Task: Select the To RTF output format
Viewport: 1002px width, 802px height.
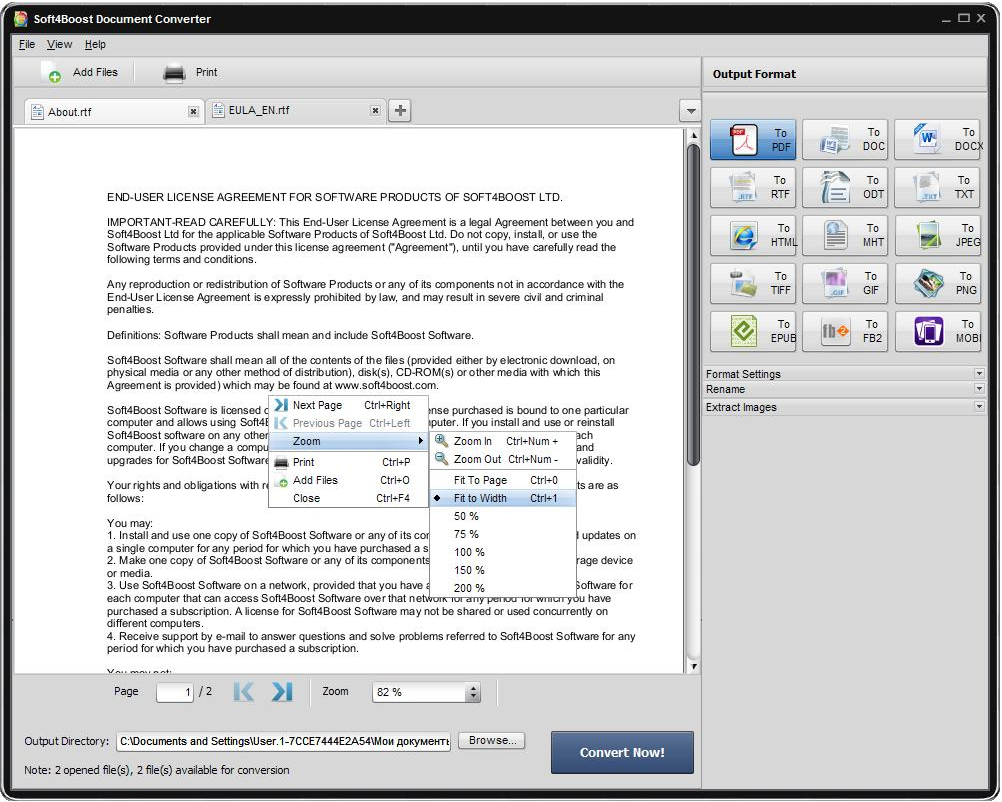Action: pyautogui.click(x=753, y=187)
